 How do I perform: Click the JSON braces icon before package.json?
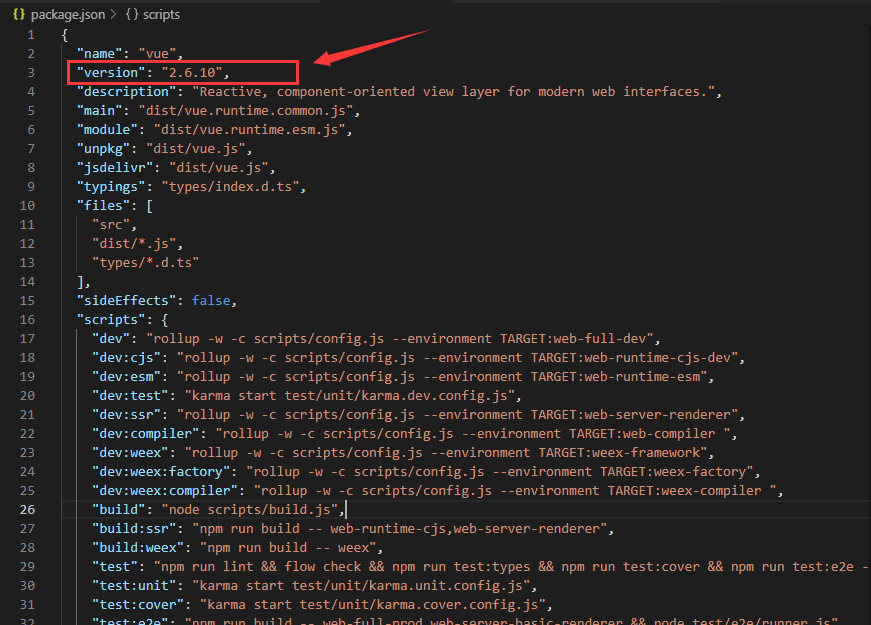tap(19, 14)
